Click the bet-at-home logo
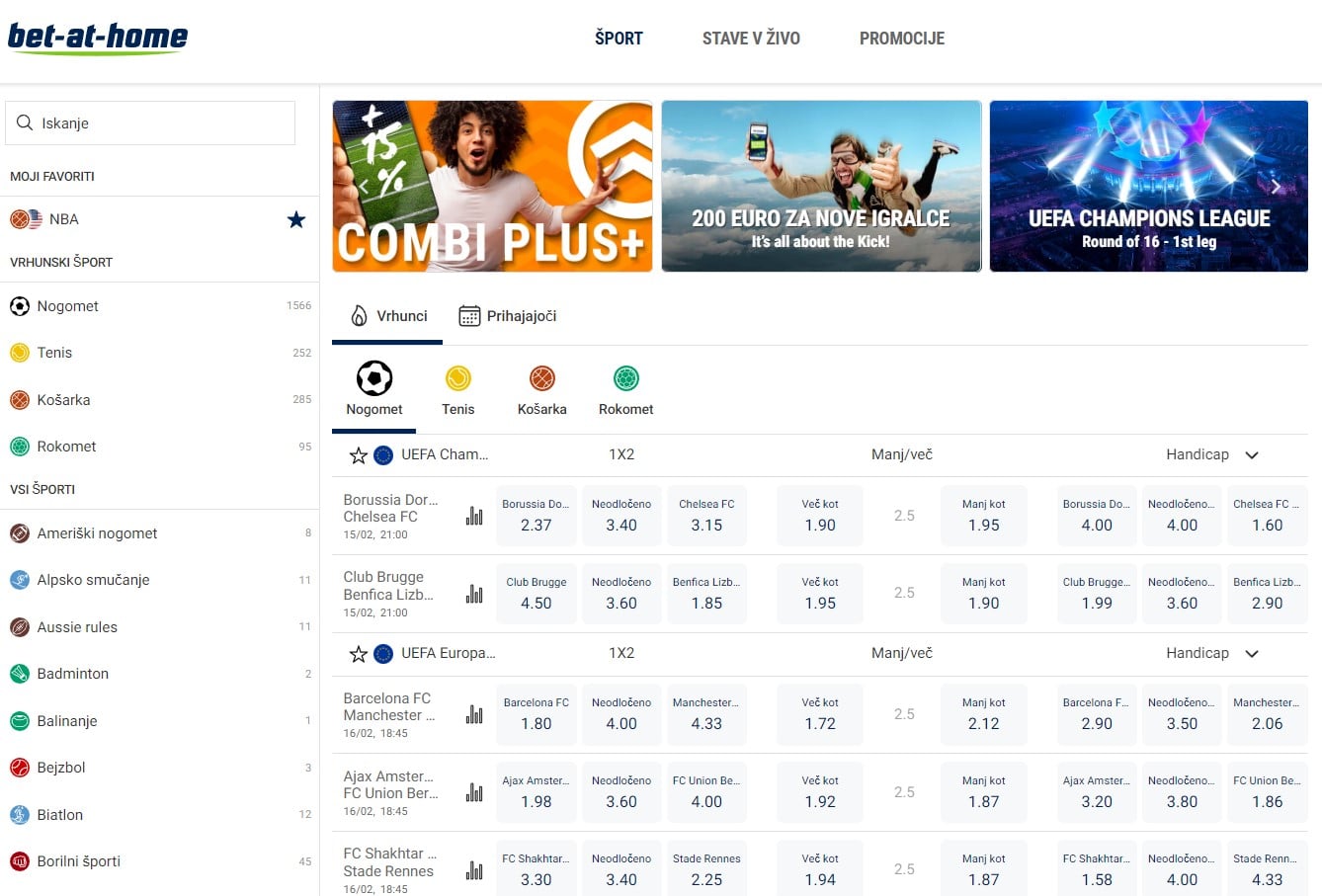The height and width of the screenshot is (896, 1322). [98, 38]
